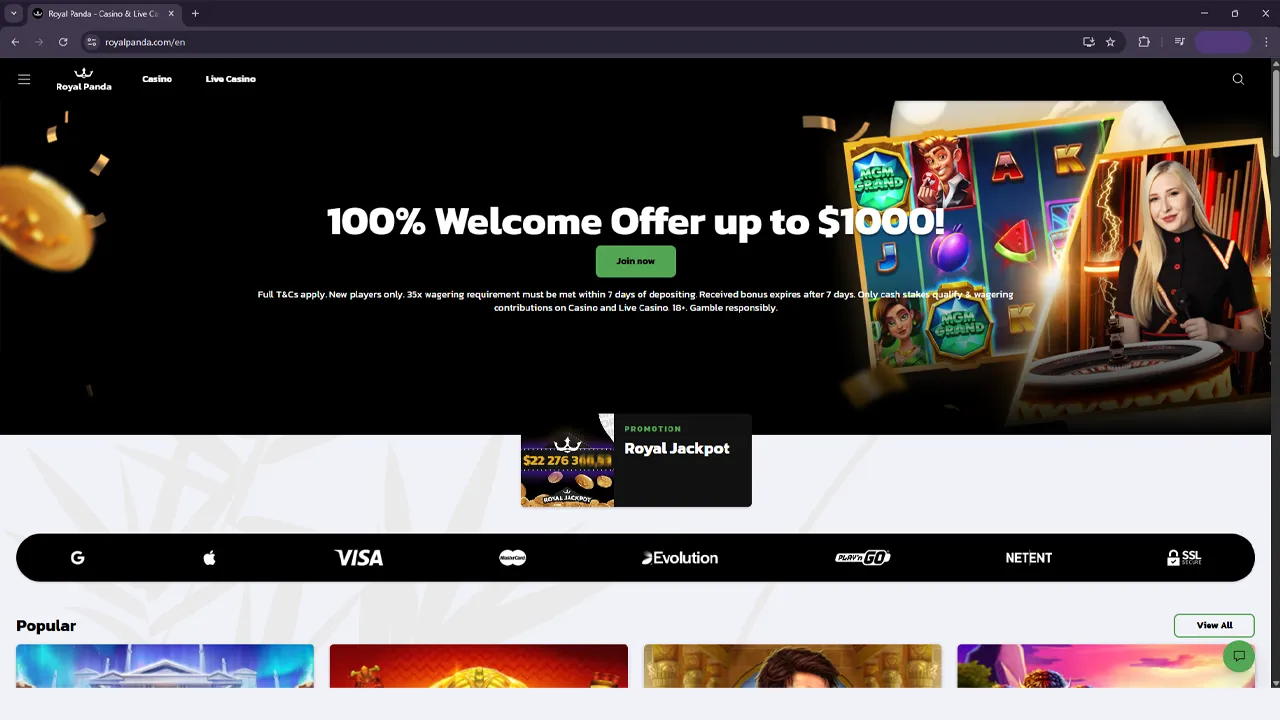
Task: Open the hamburger navigation menu
Action: pos(24,79)
